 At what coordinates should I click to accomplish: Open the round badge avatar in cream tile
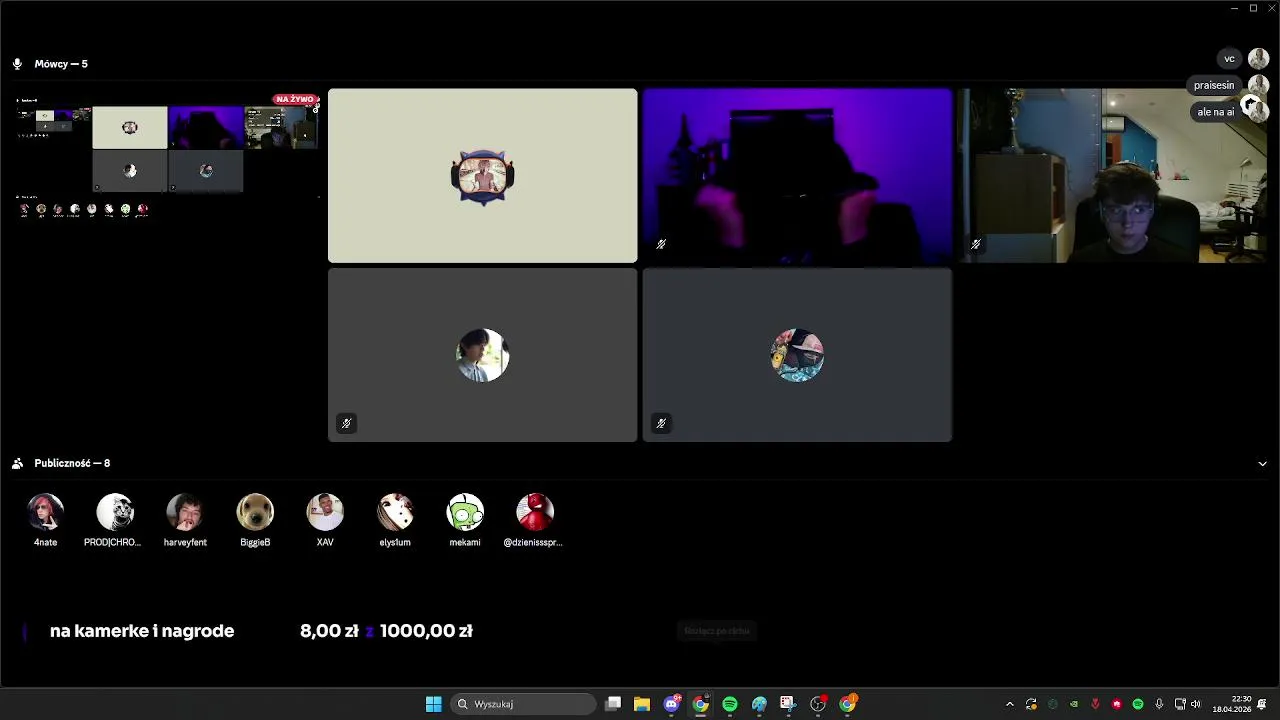point(482,177)
